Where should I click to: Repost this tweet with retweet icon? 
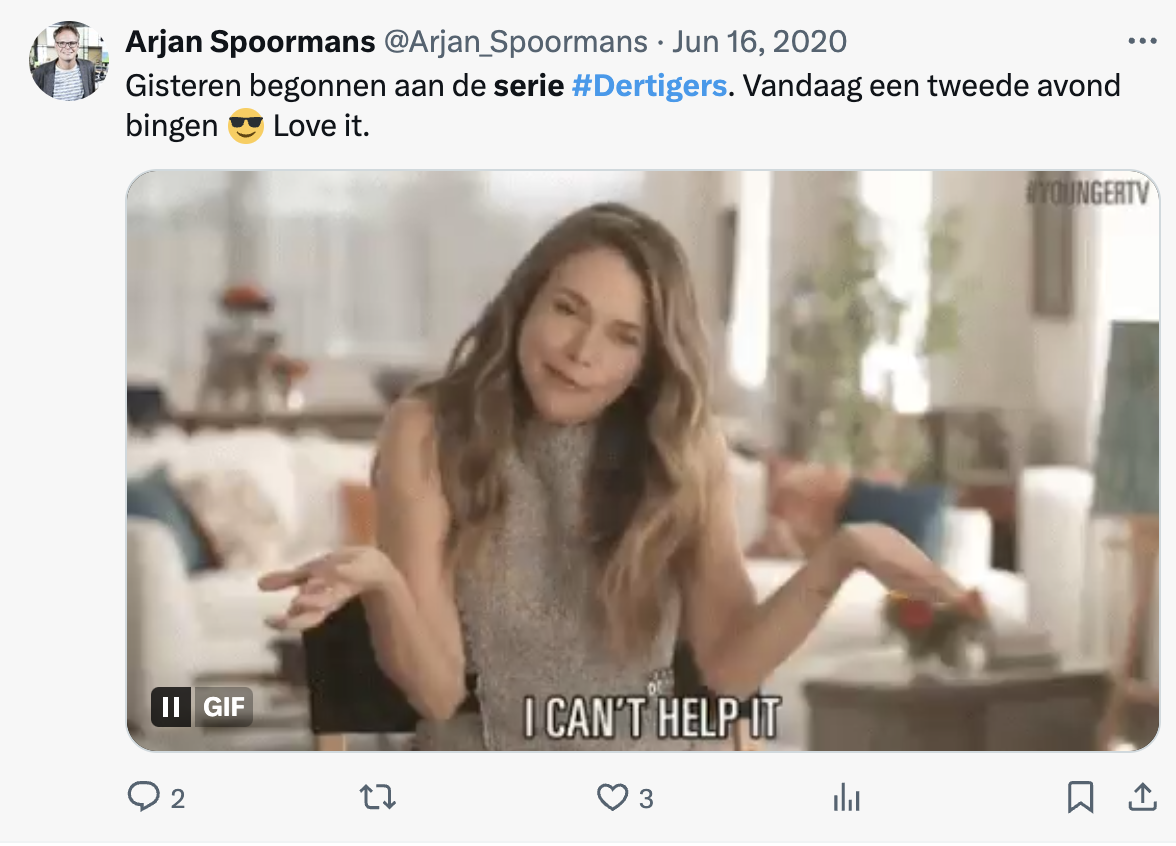click(377, 797)
